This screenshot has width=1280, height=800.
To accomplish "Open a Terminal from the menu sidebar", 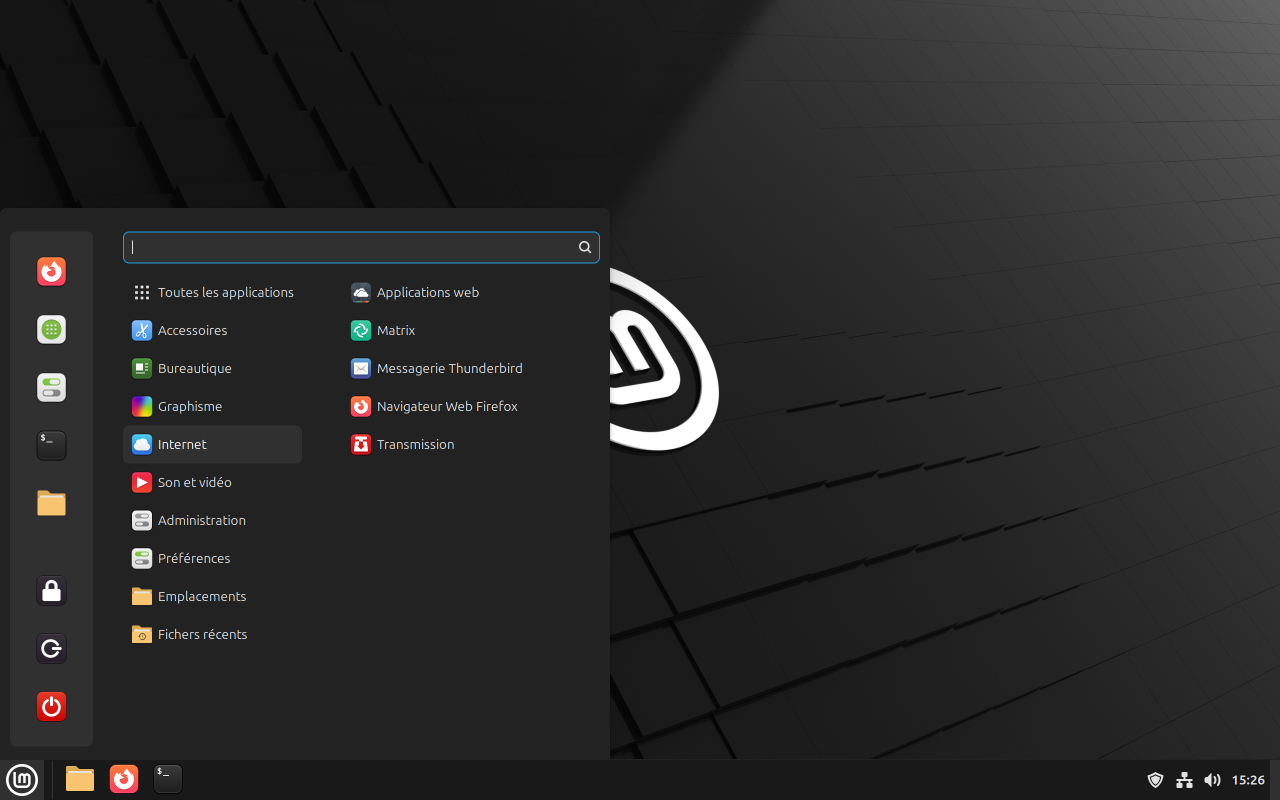I will (51, 445).
